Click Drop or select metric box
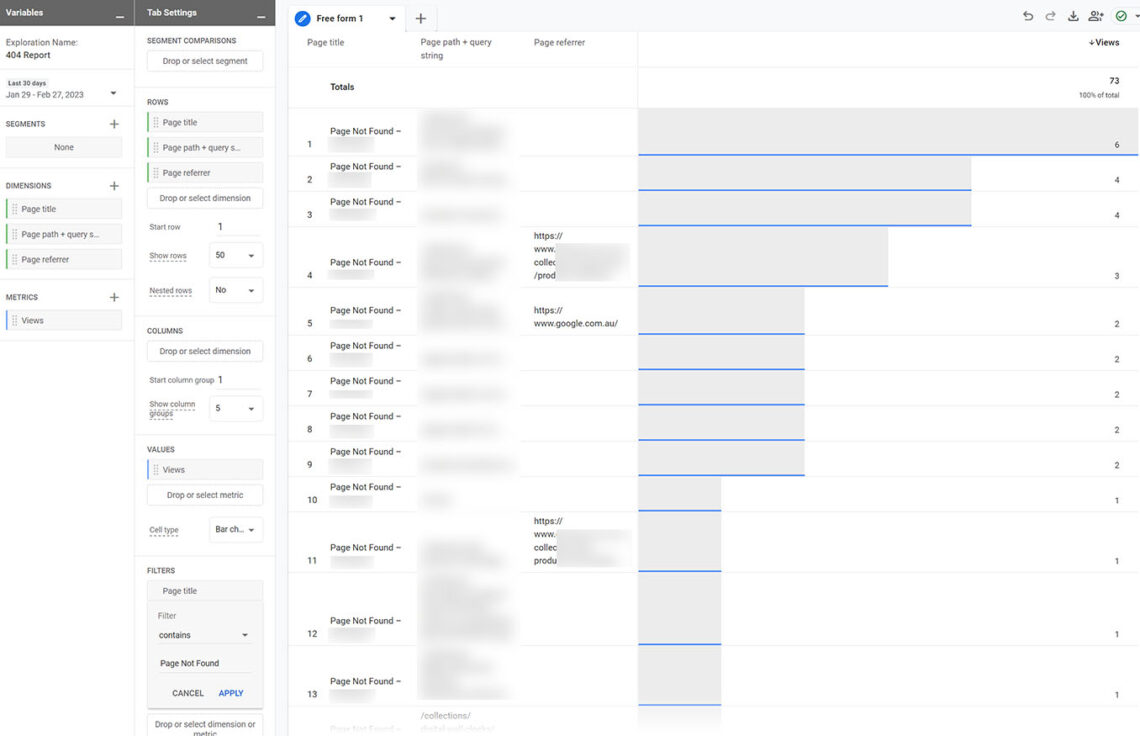Screen dimensions: 1140x736 [205, 495]
